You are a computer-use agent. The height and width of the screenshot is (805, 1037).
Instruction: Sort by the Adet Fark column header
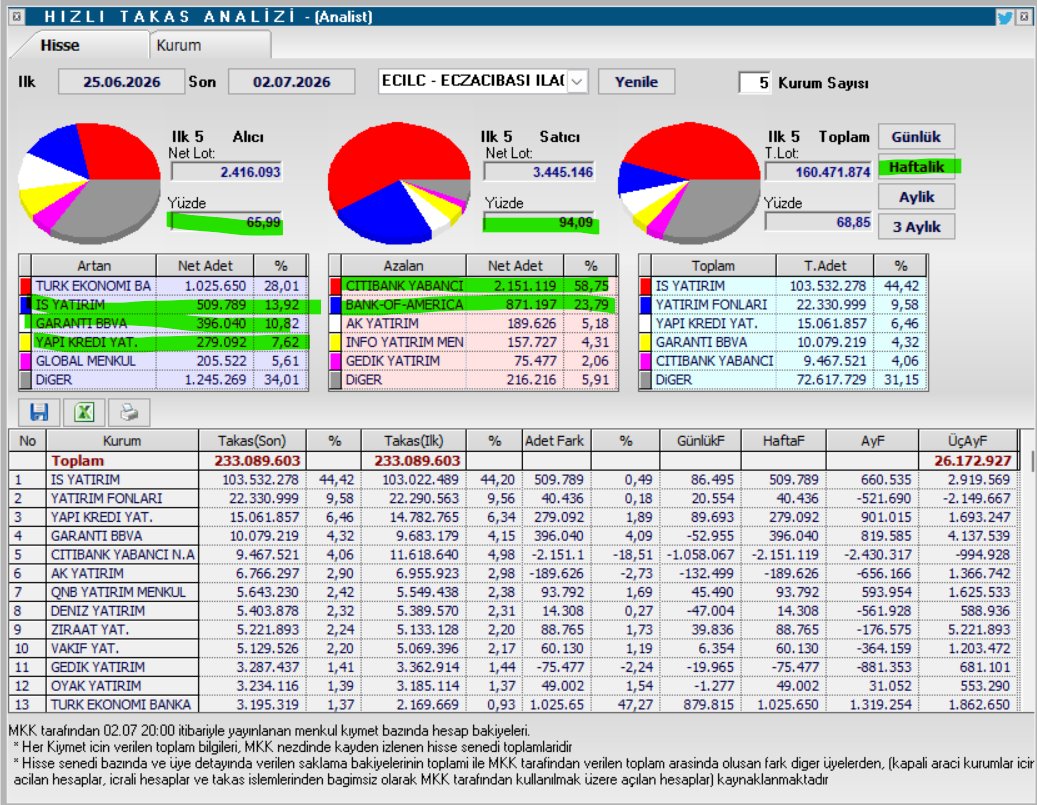[x=554, y=441]
